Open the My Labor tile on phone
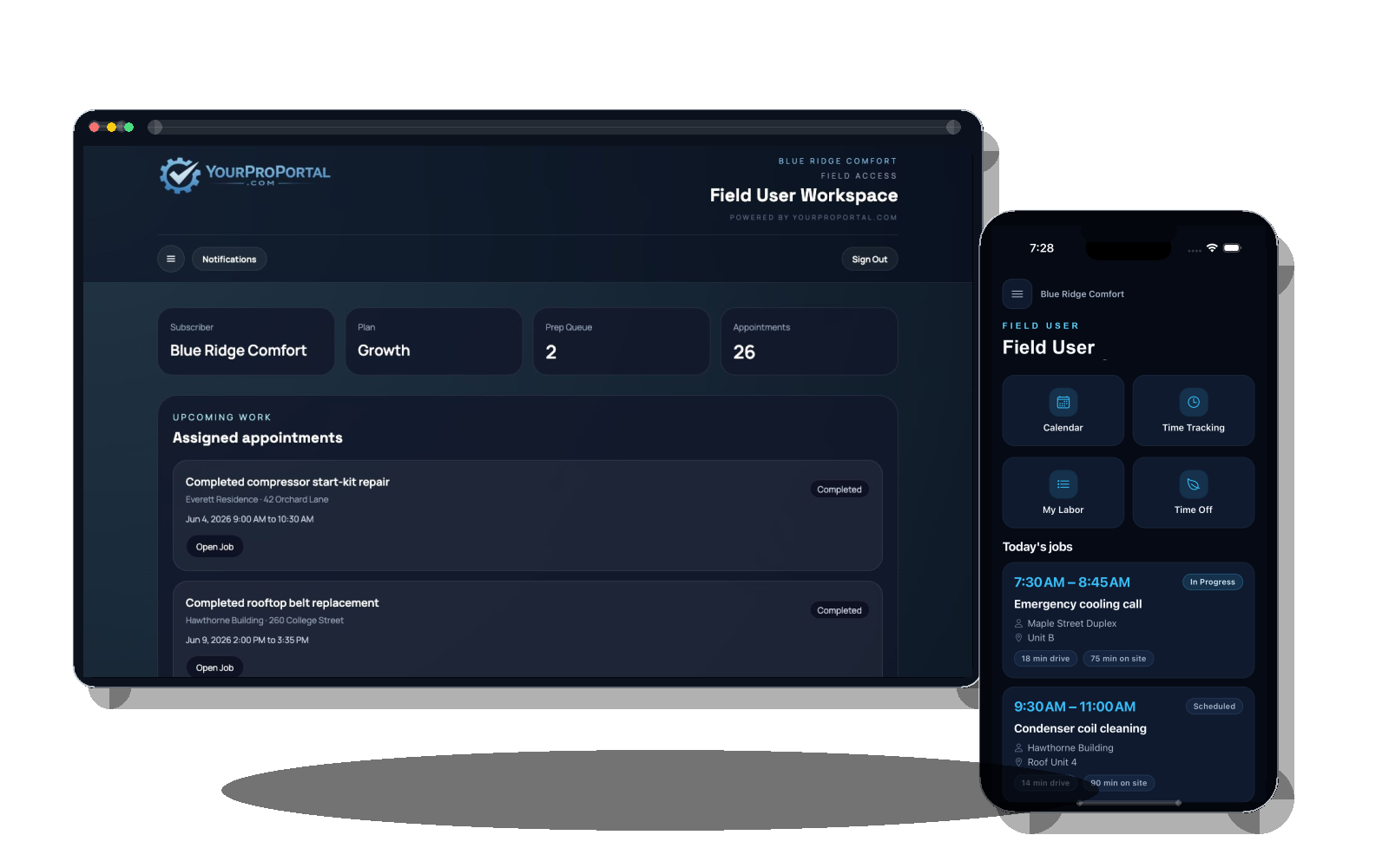 coord(1063,493)
